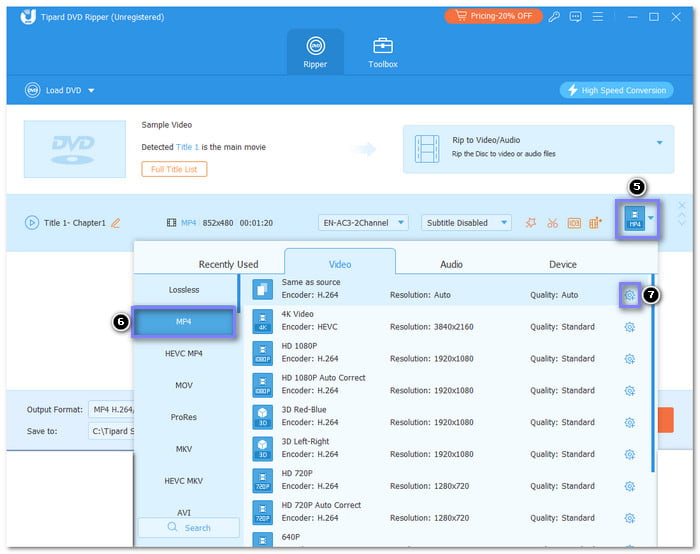Click the enhance video icon
Viewport: 700px width, 554px height.
coord(595,222)
